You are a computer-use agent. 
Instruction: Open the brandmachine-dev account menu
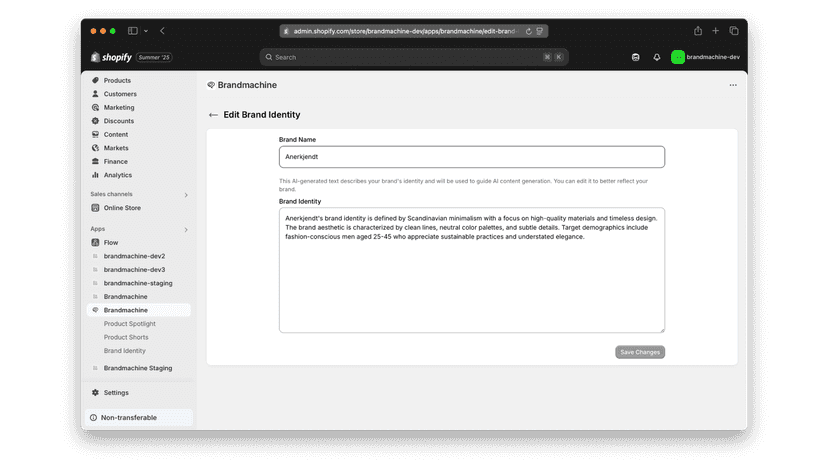(x=705, y=57)
